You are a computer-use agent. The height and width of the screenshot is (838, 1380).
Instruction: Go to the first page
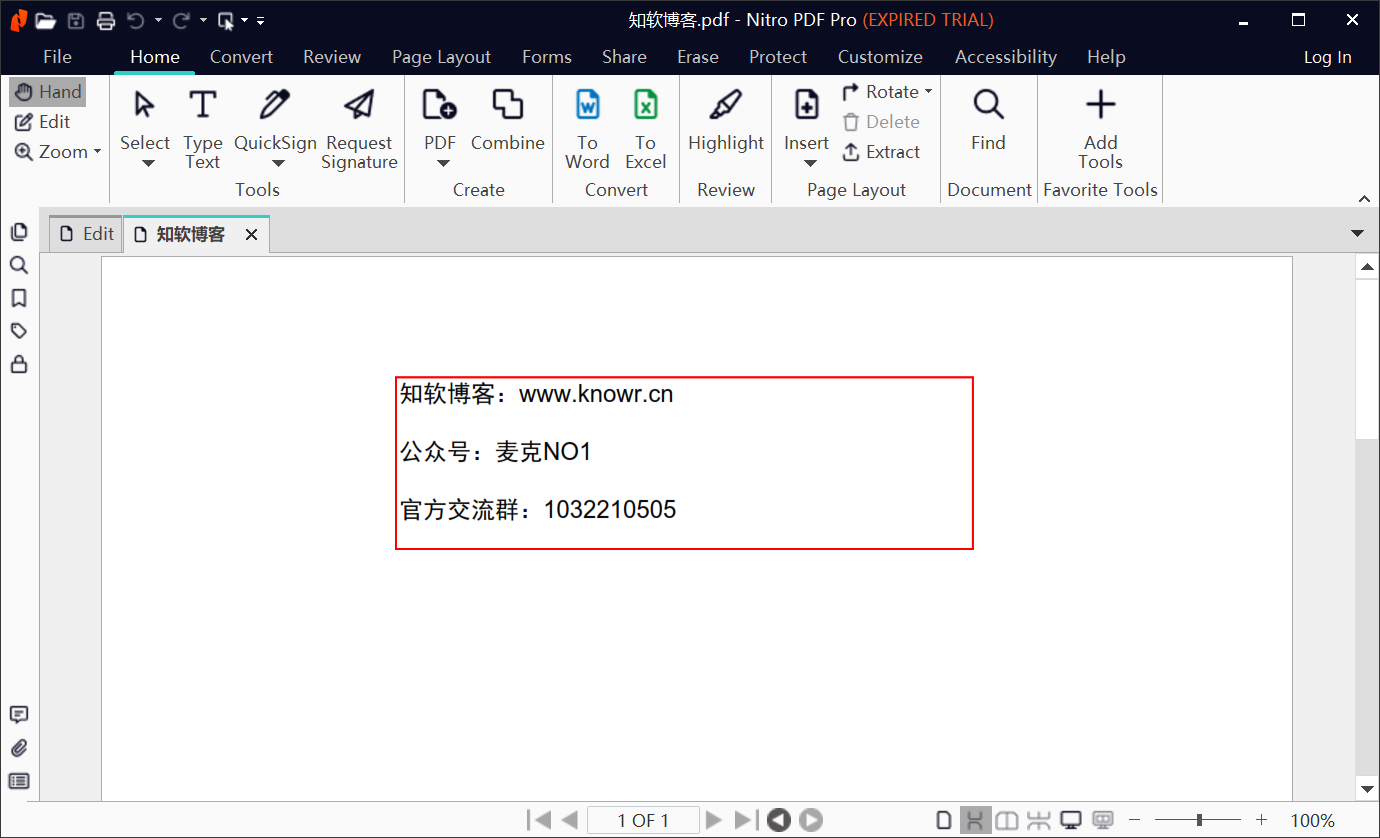pos(540,820)
